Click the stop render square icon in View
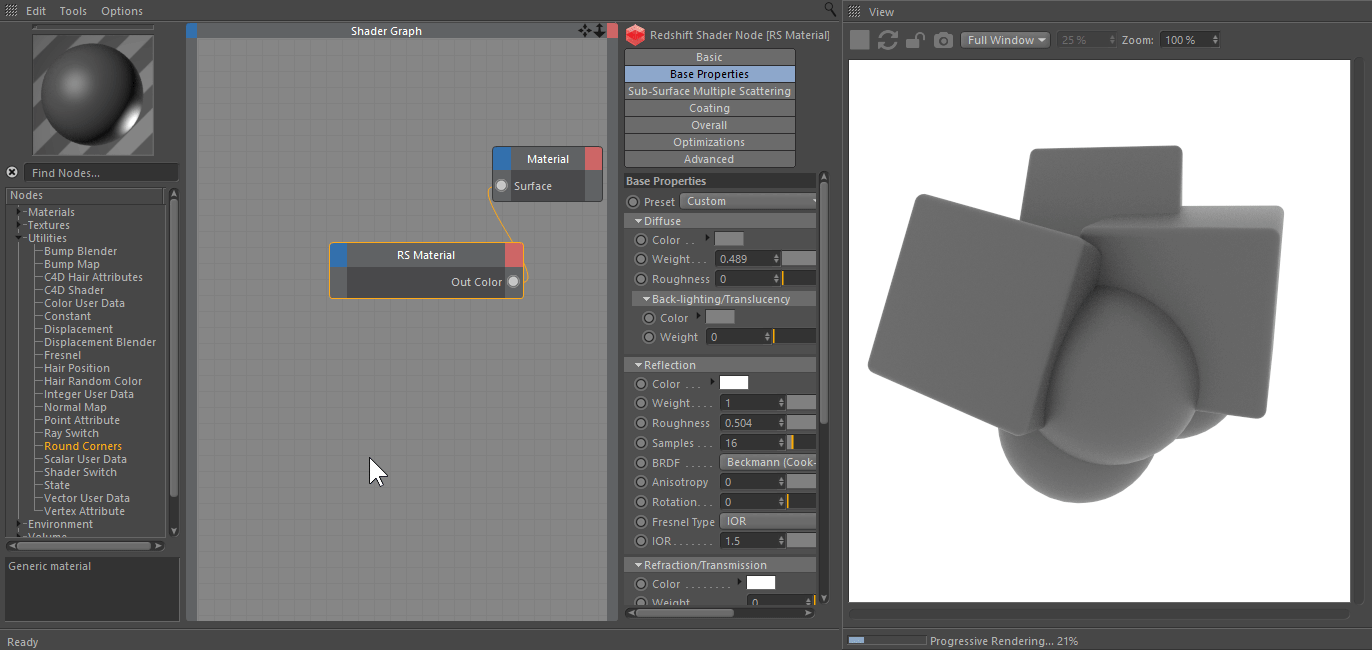 (859, 40)
